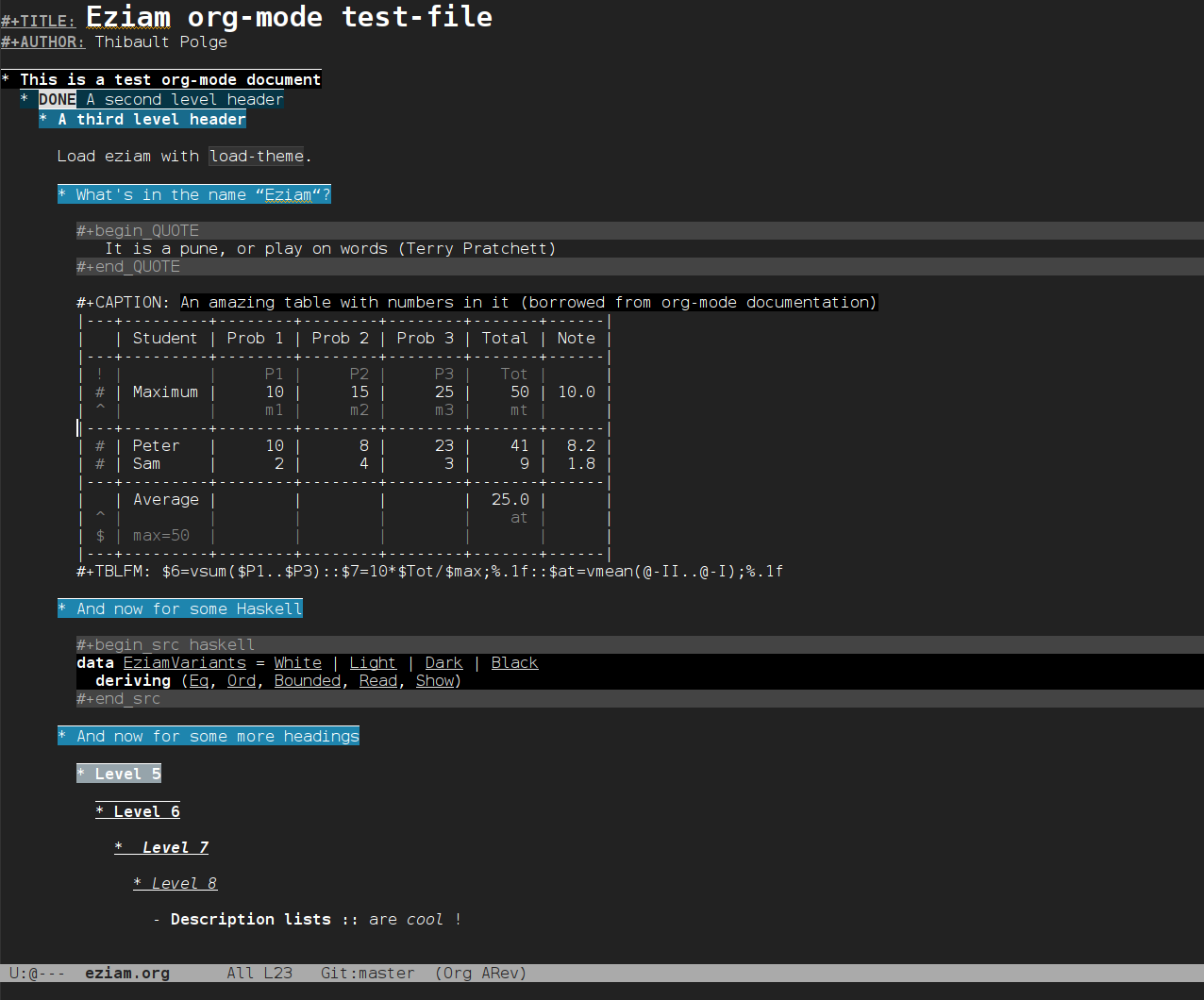
Task: Click typeclass Bounded in deriving list
Action: (x=307, y=680)
